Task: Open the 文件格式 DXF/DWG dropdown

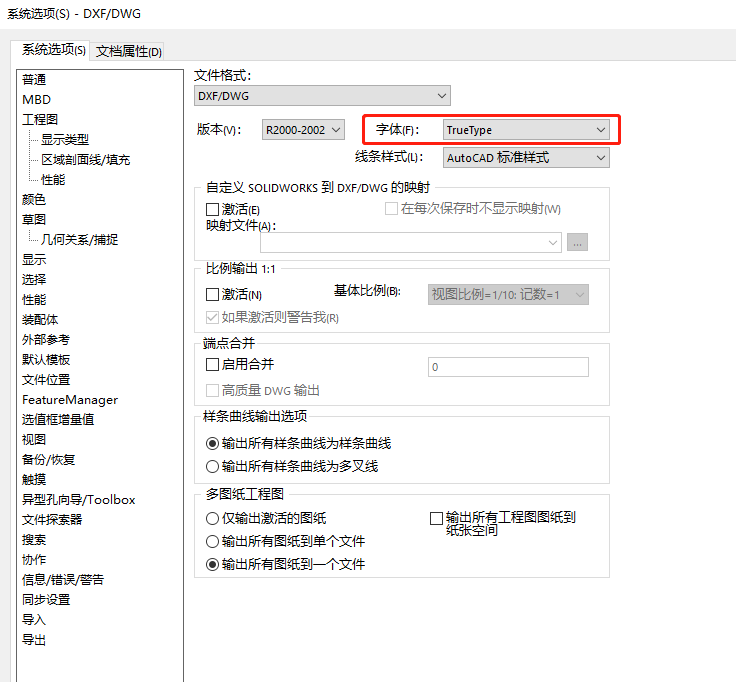Action: tap(322, 96)
